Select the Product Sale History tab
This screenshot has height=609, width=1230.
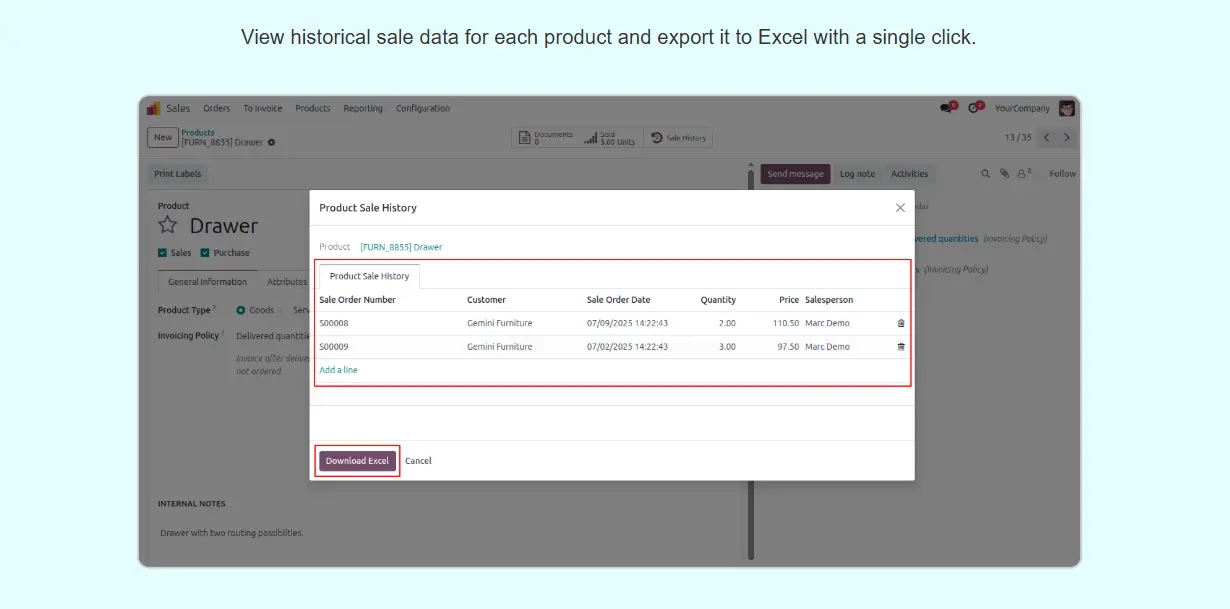(369, 276)
